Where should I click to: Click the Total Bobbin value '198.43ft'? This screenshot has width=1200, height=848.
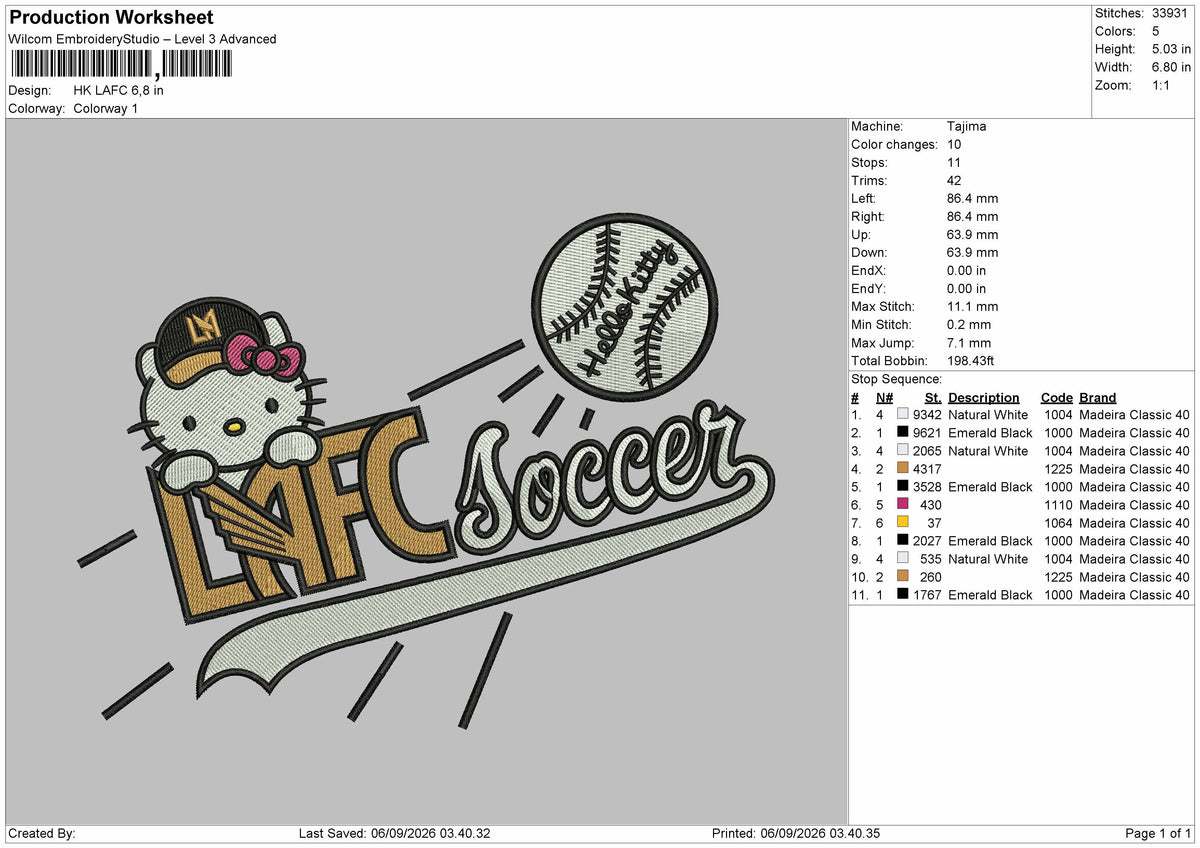971,361
